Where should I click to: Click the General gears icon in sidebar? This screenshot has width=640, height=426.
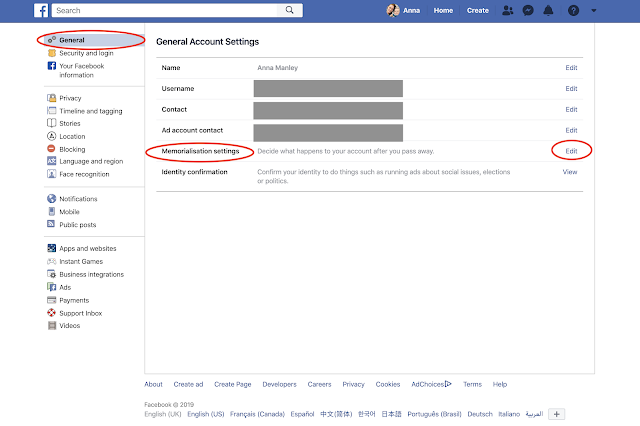click(51, 40)
